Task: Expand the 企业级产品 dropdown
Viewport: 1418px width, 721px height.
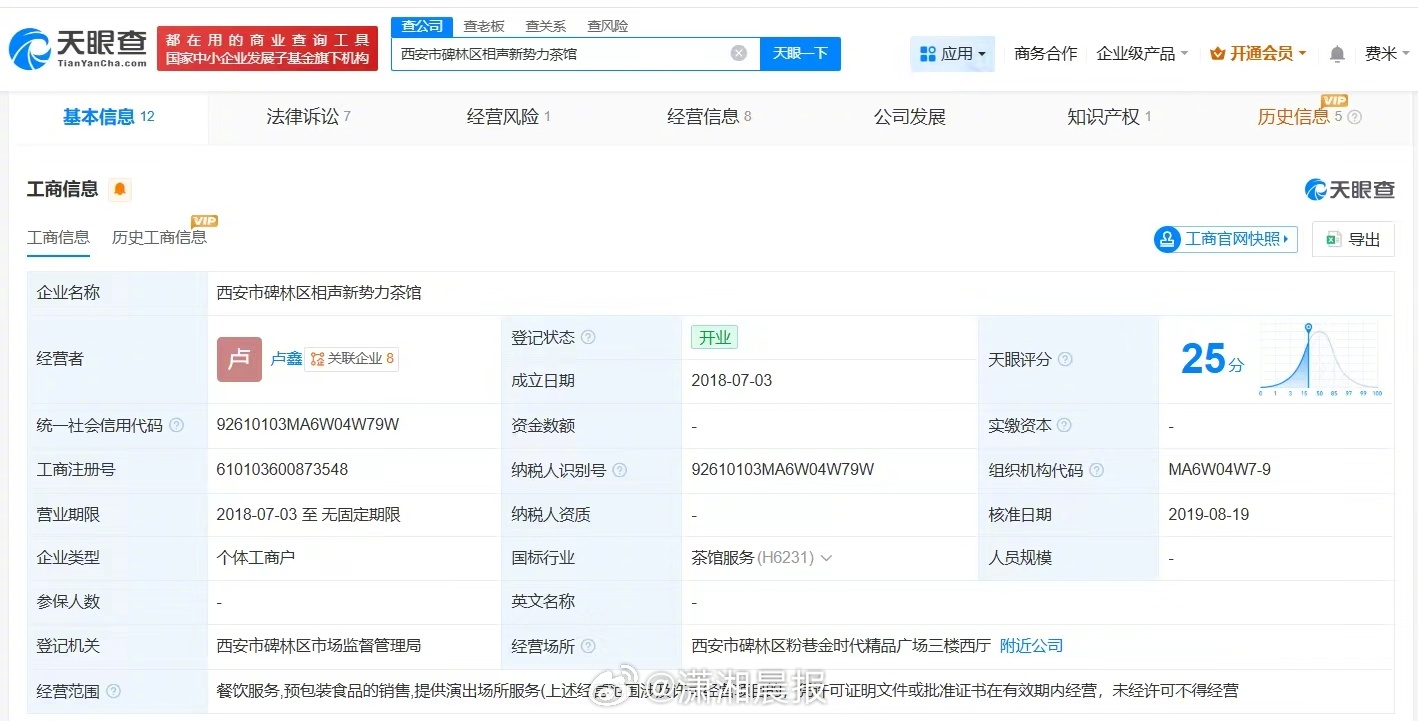Action: coord(1142,54)
